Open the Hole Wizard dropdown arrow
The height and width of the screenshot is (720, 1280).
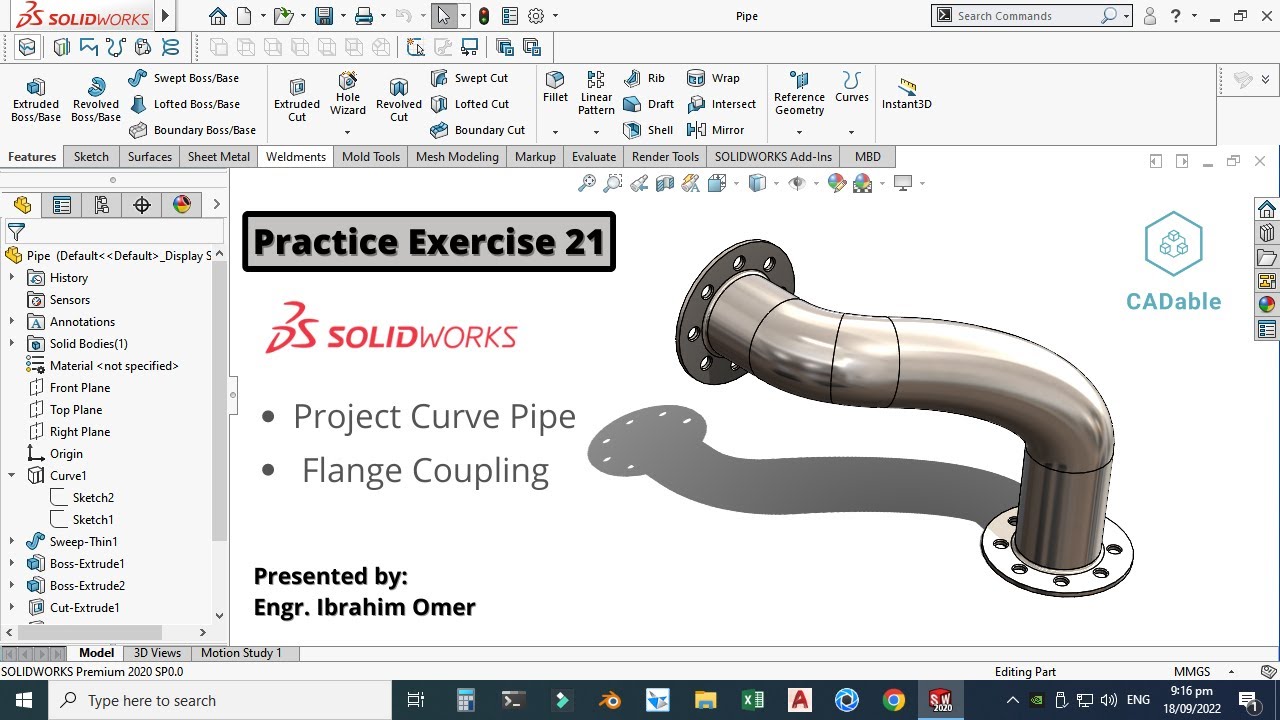348,132
